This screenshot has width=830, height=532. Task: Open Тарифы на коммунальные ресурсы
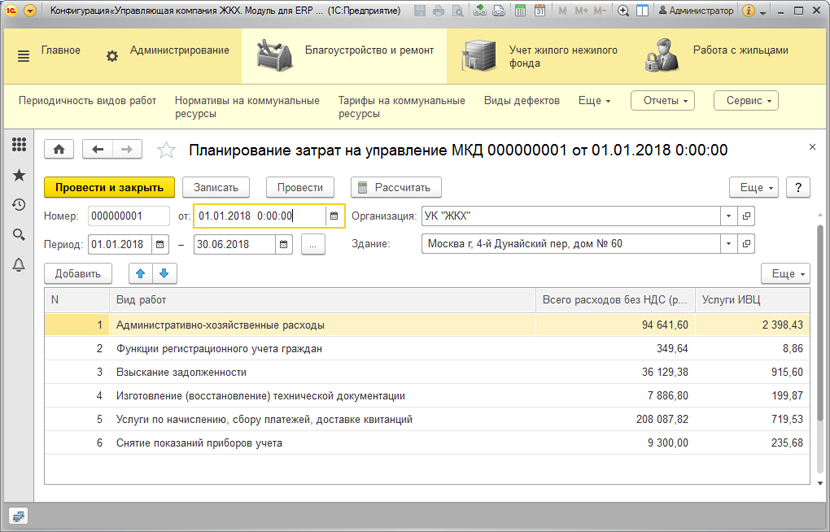402,107
